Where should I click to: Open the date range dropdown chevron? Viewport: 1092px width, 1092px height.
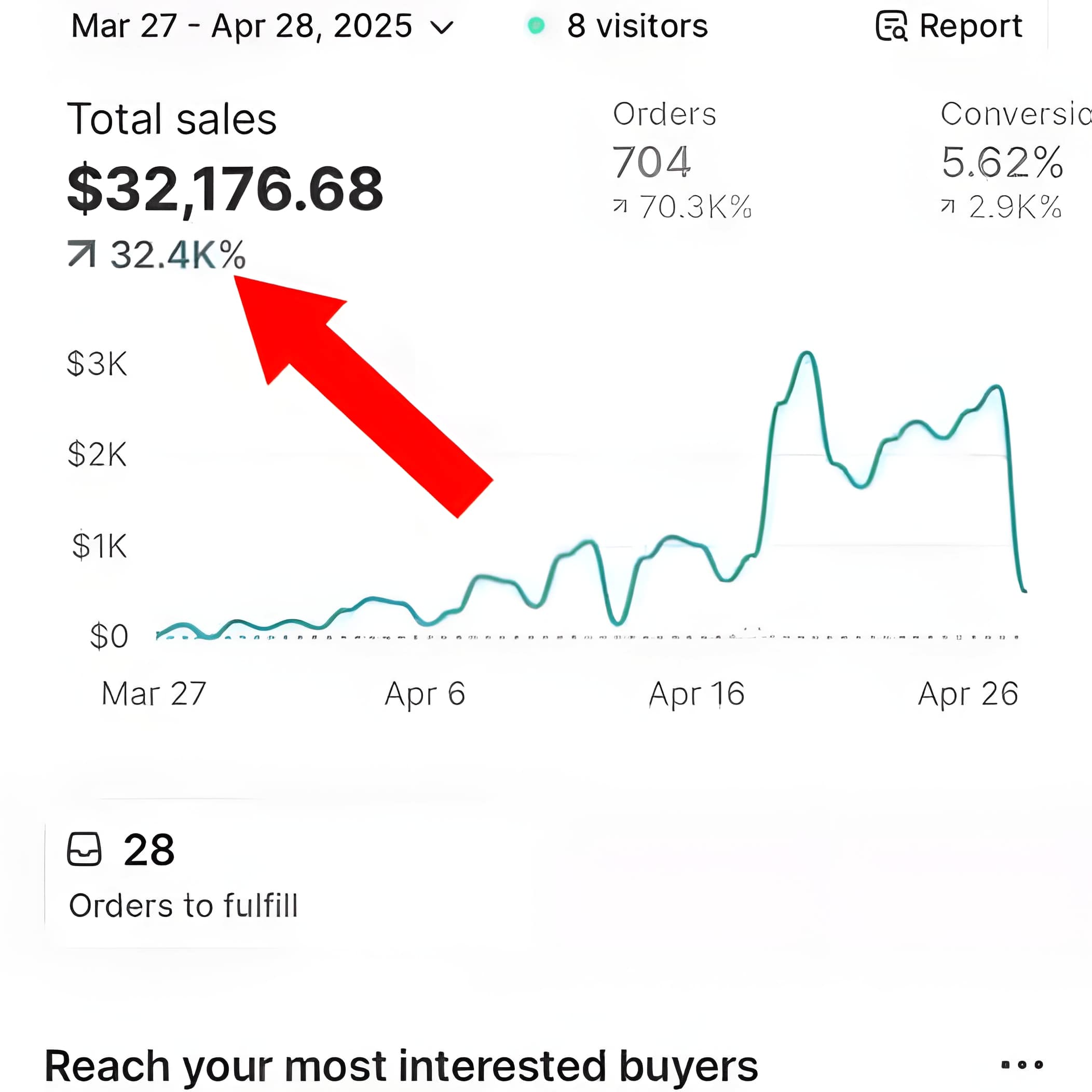[442, 27]
